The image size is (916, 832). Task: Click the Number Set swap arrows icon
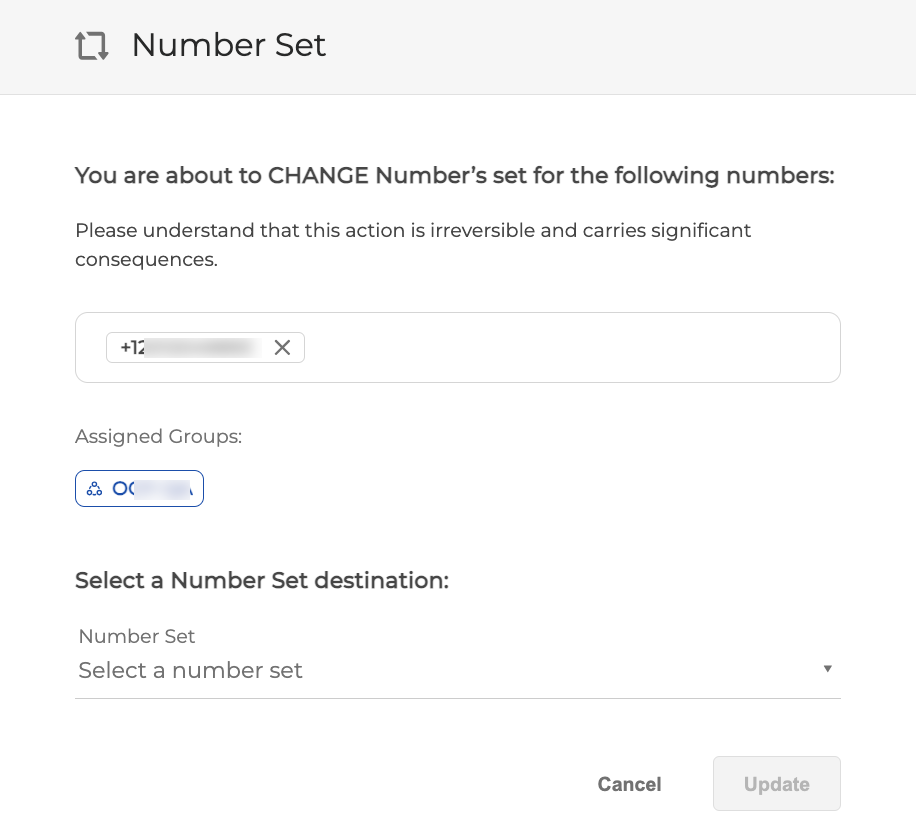[x=92, y=46]
